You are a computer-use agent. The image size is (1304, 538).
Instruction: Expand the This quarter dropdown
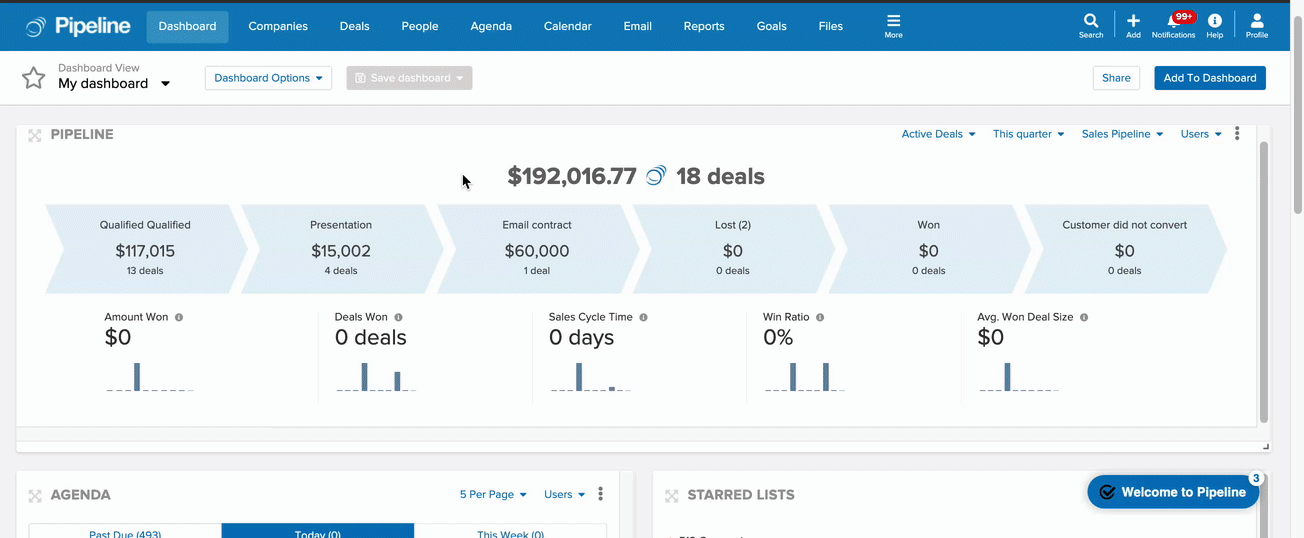pyautogui.click(x=1028, y=134)
